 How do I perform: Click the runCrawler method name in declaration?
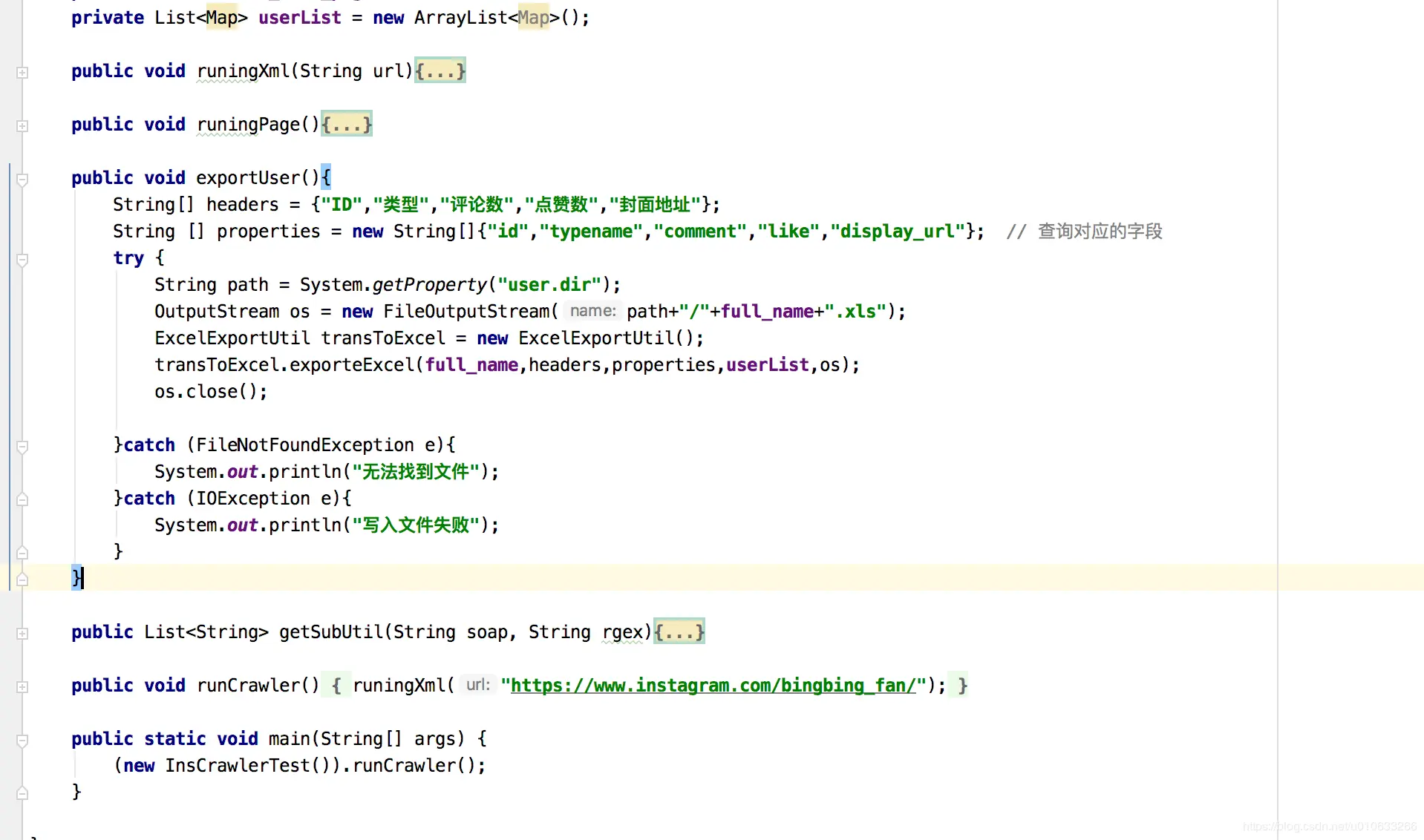click(x=248, y=685)
